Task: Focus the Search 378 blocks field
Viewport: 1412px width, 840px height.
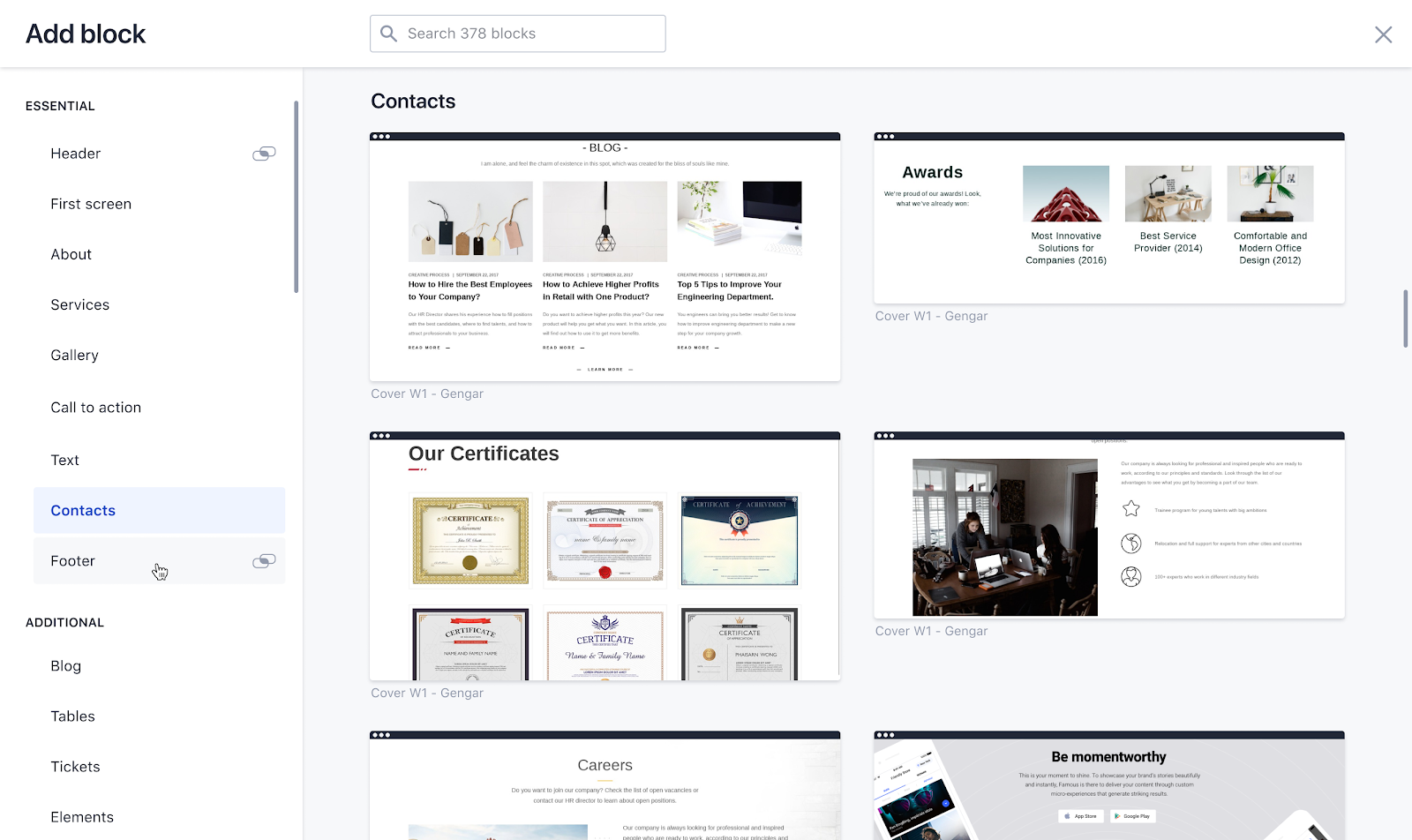Action: 517,34
